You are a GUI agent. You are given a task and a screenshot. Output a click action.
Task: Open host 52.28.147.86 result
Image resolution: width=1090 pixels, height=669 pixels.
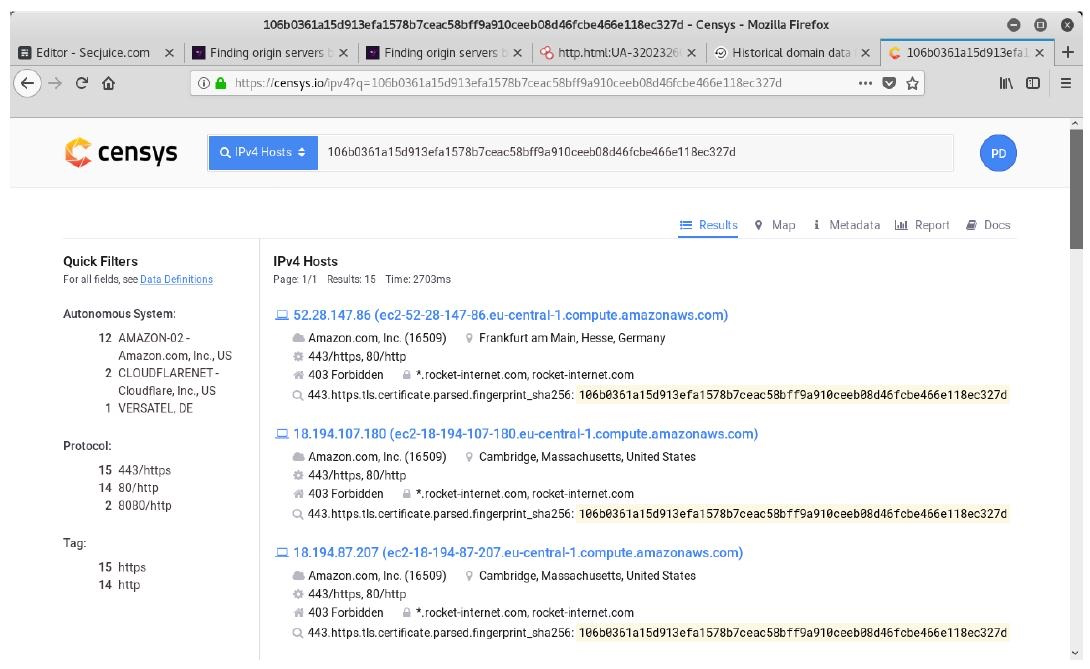pyautogui.click(x=510, y=315)
